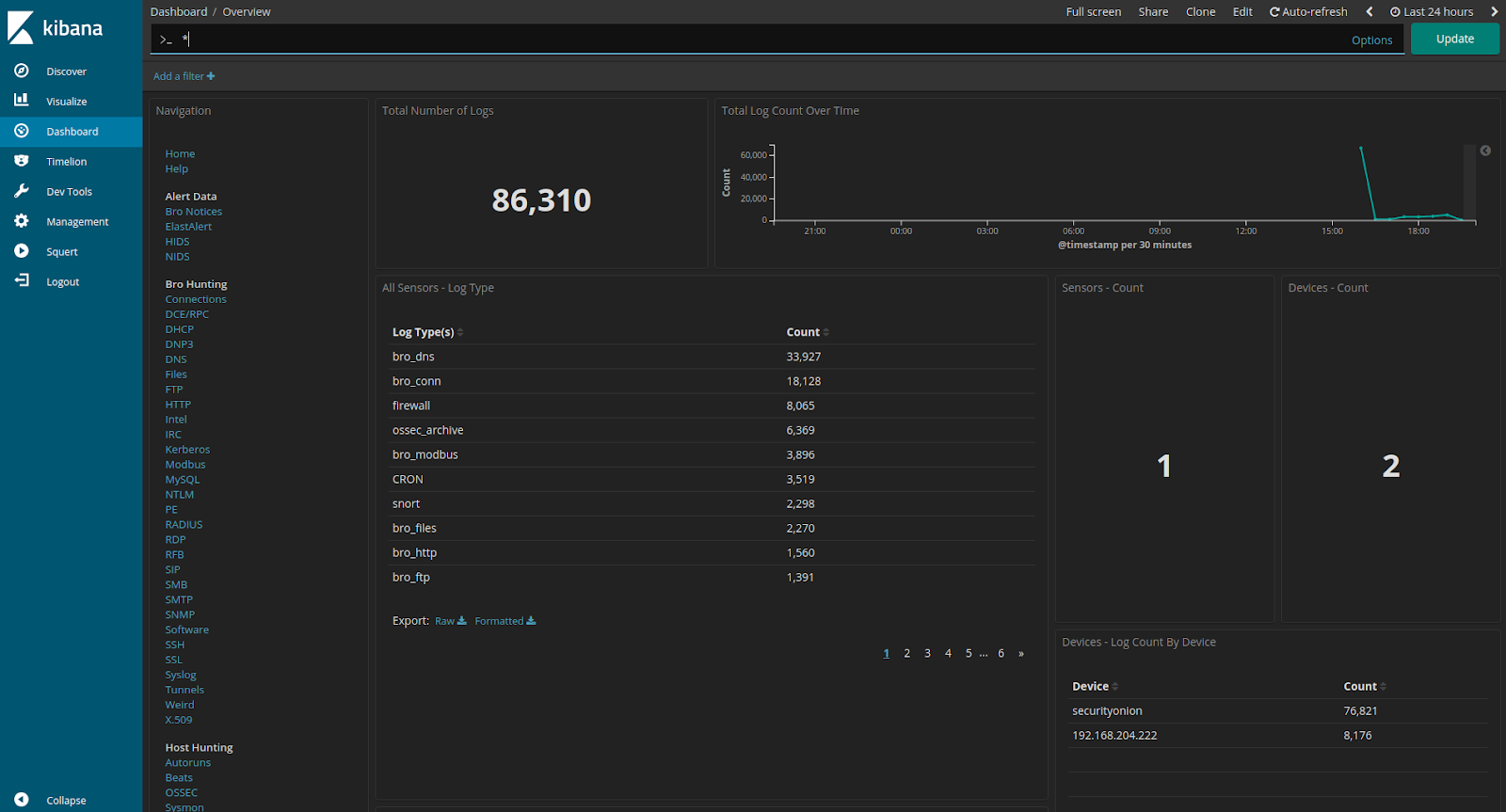Go to page 2 of log types
This screenshot has height=812, width=1506.
pyautogui.click(x=906, y=653)
